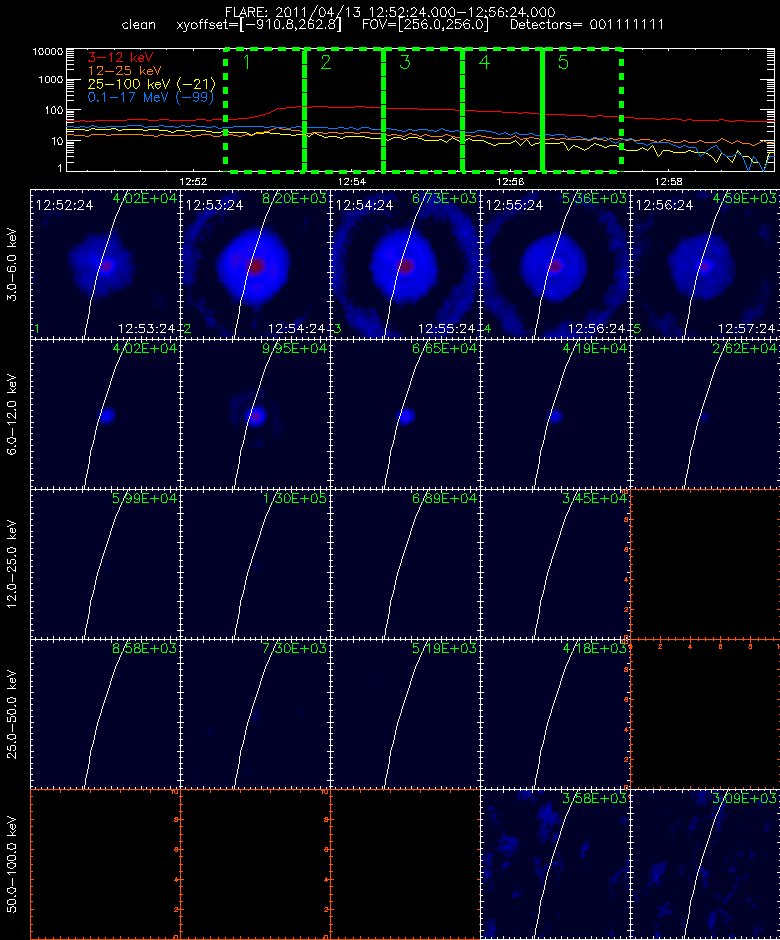Image resolution: width=780 pixels, height=940 pixels.
Task: Choose the 25.0-50.0 keV panel labeled 5.19E+03
Action: click(405, 713)
